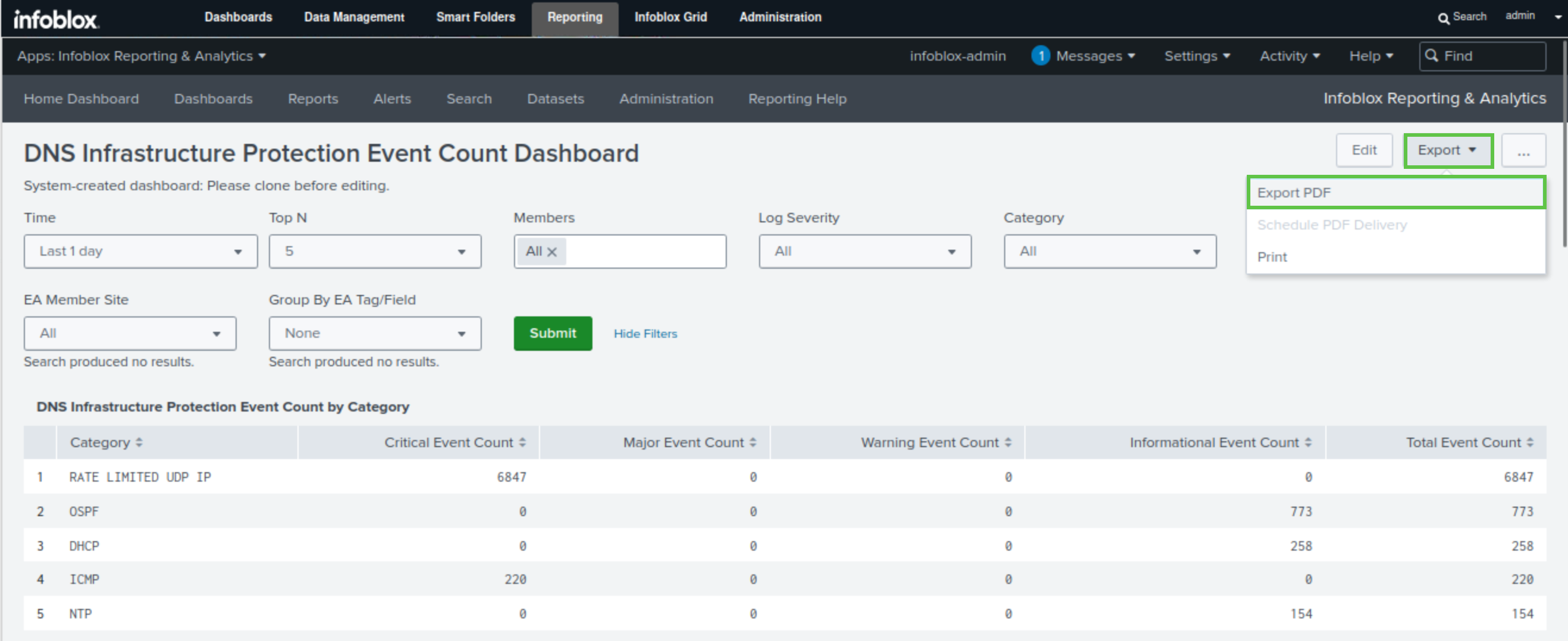Click the Submit button
The height and width of the screenshot is (641, 1568).
coord(553,334)
